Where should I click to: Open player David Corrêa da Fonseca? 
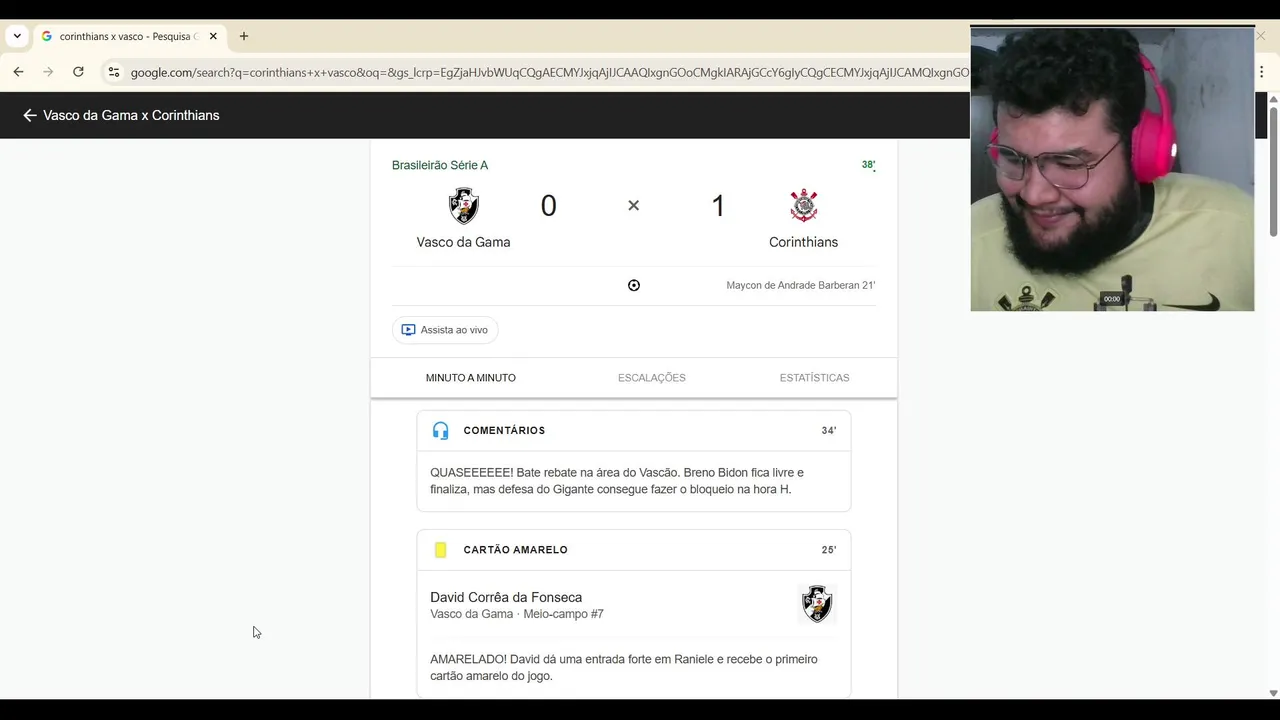click(x=506, y=597)
